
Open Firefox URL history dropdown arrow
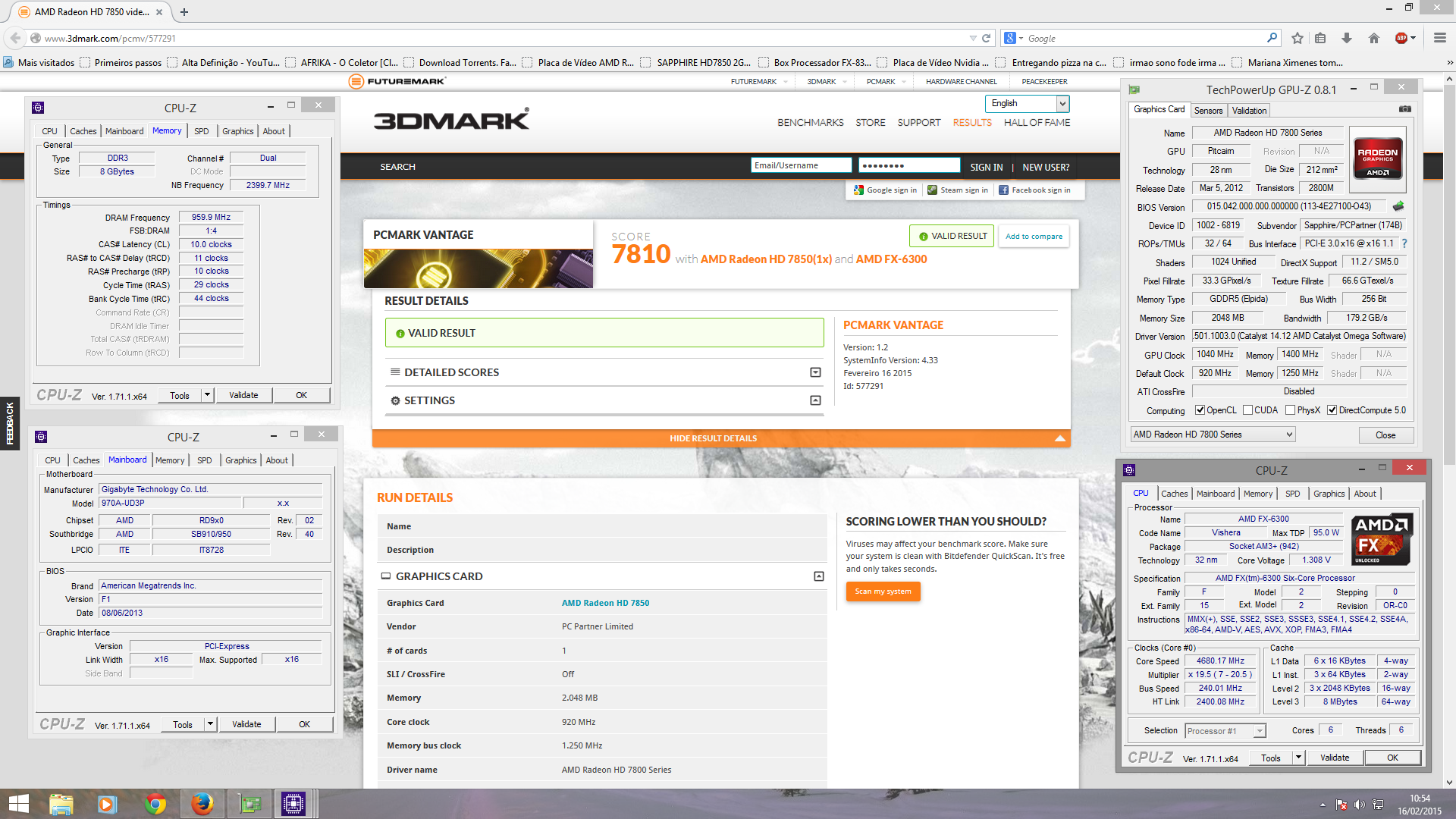(972, 38)
